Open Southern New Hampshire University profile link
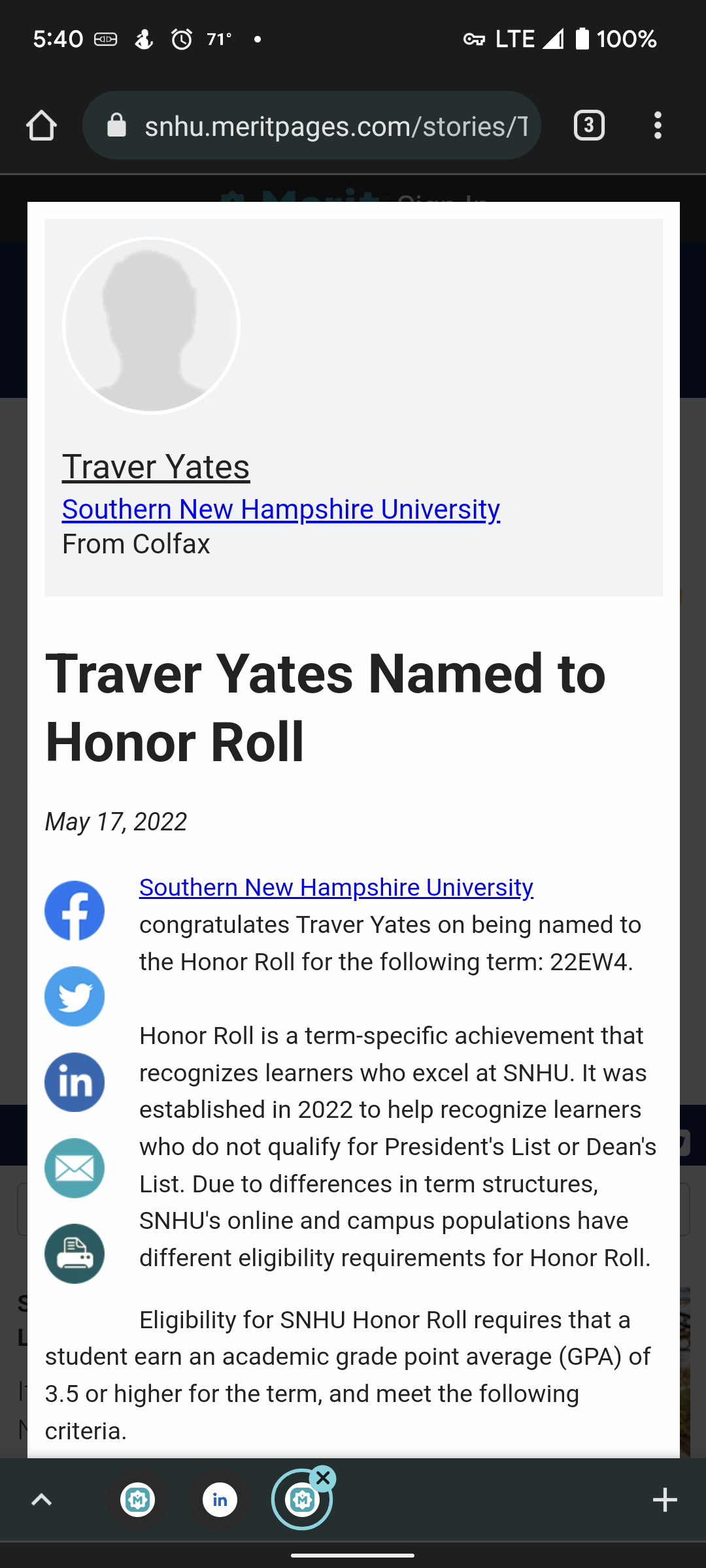 (x=281, y=509)
